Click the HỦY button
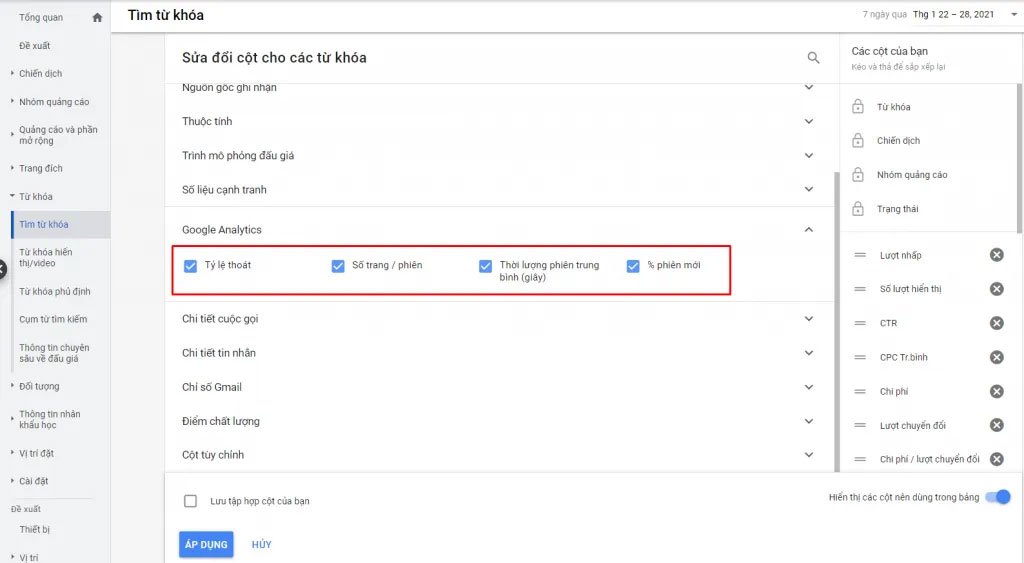 [x=261, y=544]
